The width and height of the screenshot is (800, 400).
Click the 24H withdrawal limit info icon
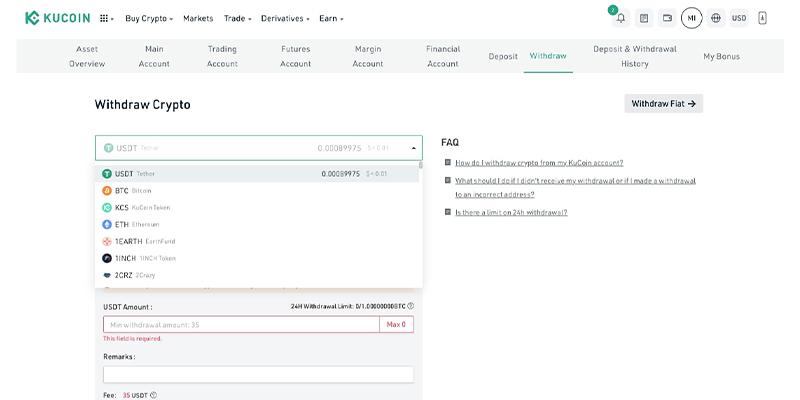click(x=411, y=306)
